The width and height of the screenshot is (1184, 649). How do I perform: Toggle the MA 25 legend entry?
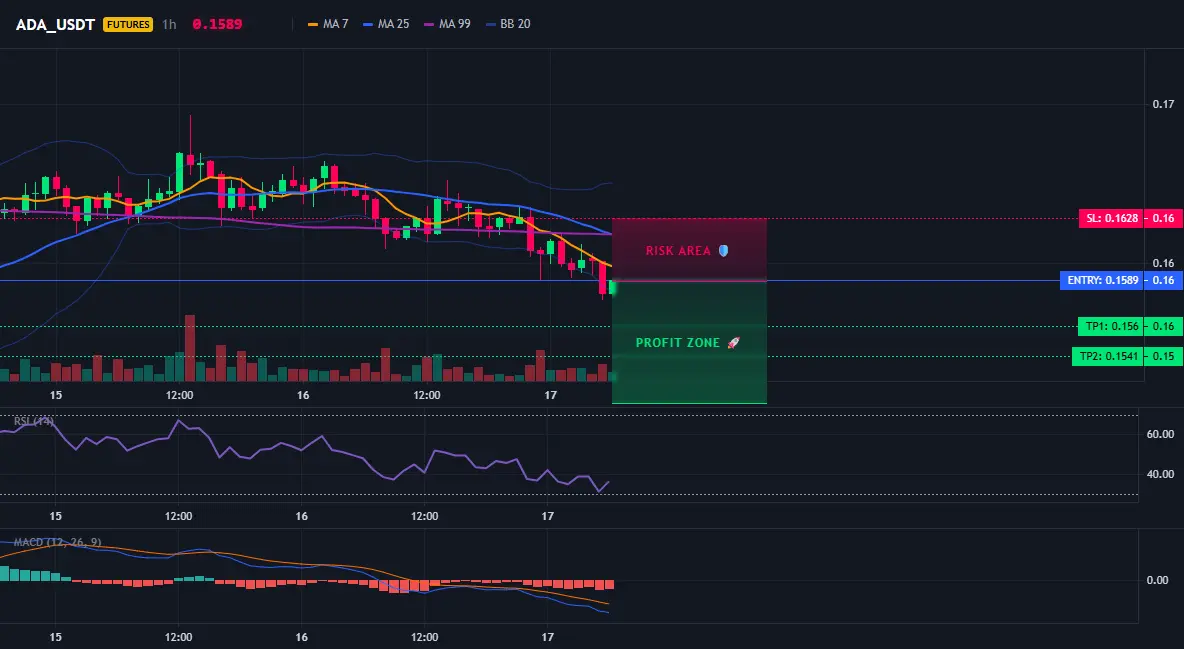coord(387,24)
